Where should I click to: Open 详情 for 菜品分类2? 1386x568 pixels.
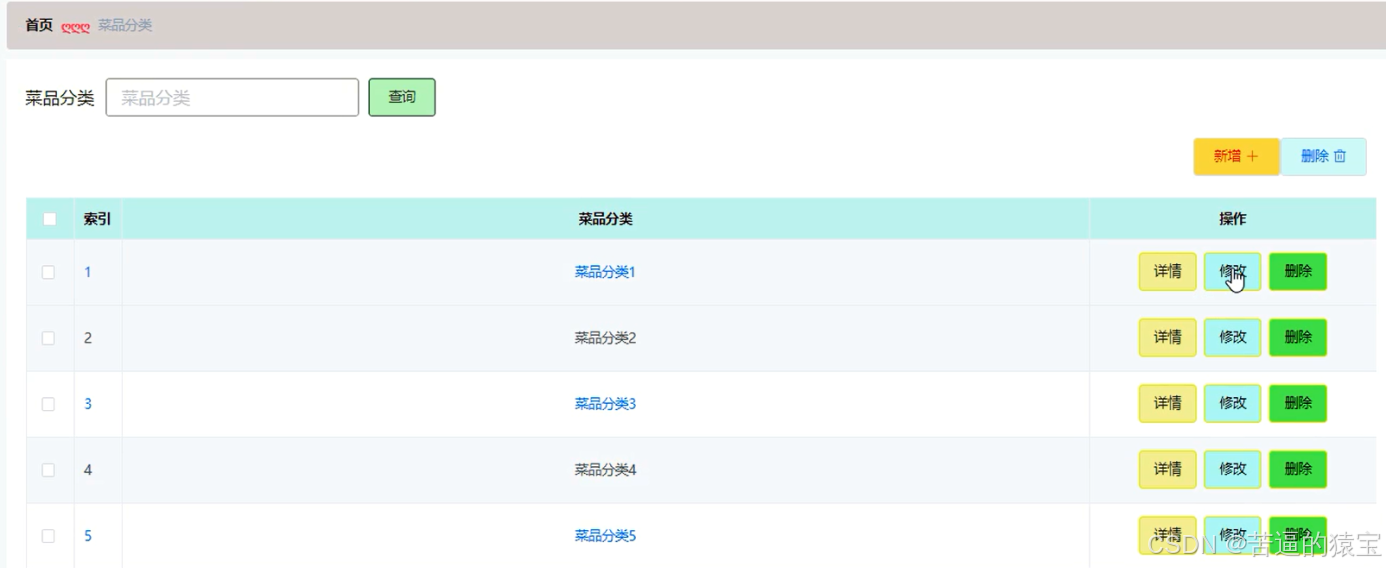[1168, 338]
